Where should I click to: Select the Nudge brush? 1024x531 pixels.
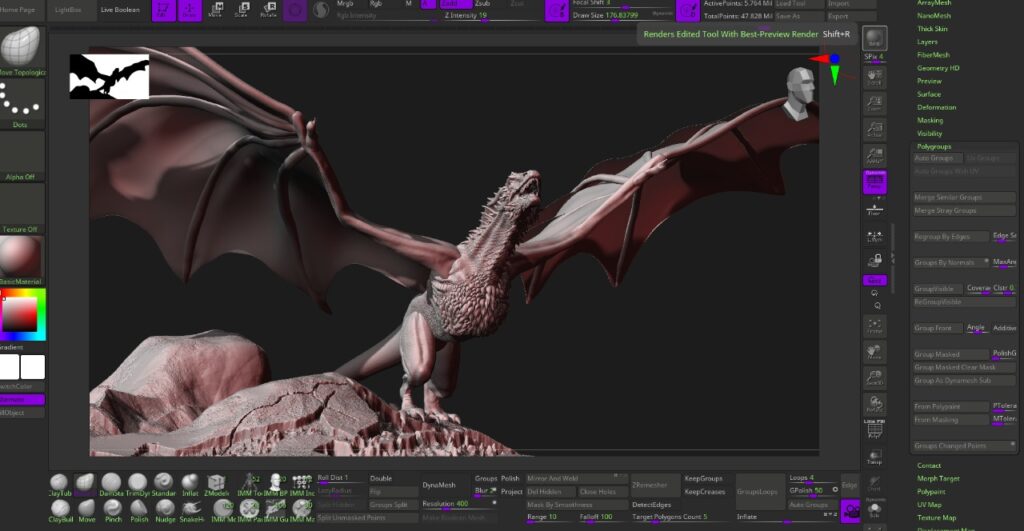tap(165, 511)
